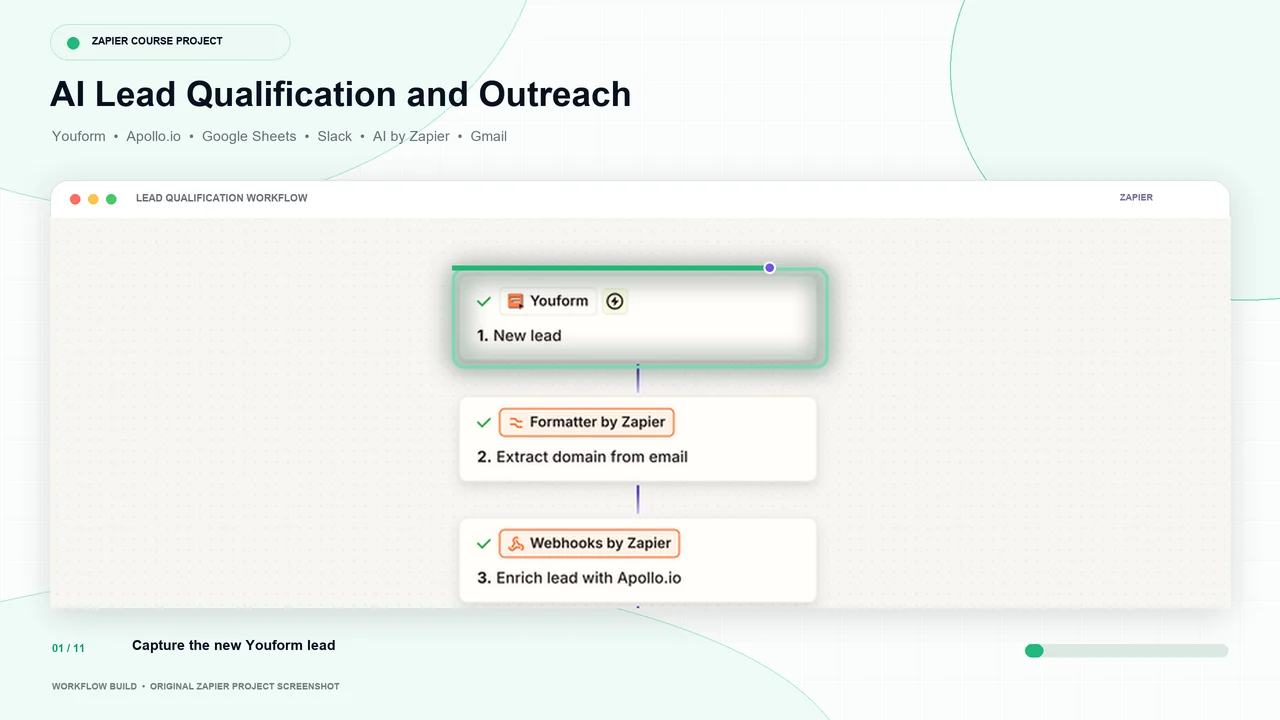This screenshot has width=1280, height=720.
Task: Click the Formatter by Zapier icon
Action: [x=516, y=422]
